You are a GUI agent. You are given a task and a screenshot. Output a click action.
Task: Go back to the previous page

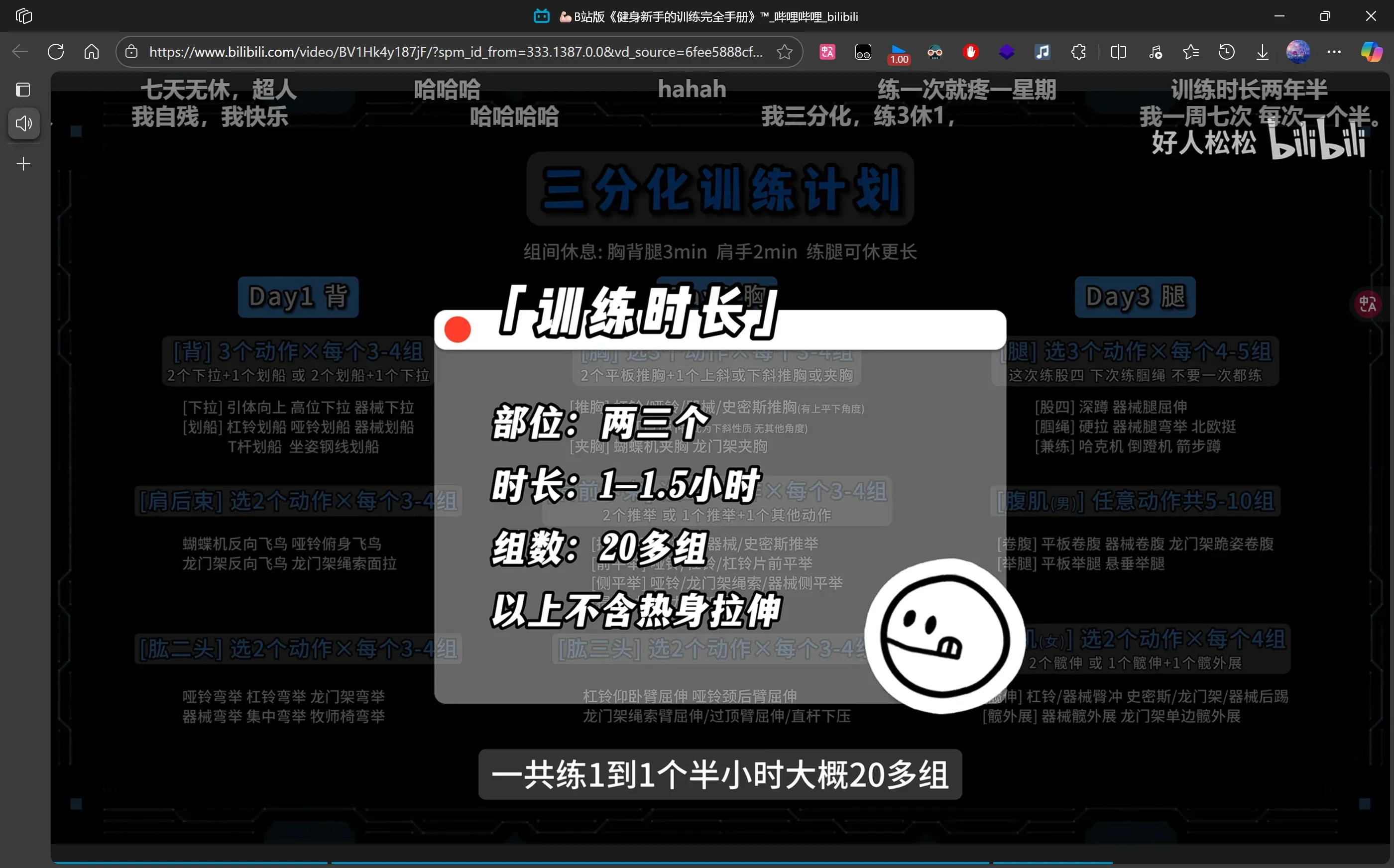20,52
